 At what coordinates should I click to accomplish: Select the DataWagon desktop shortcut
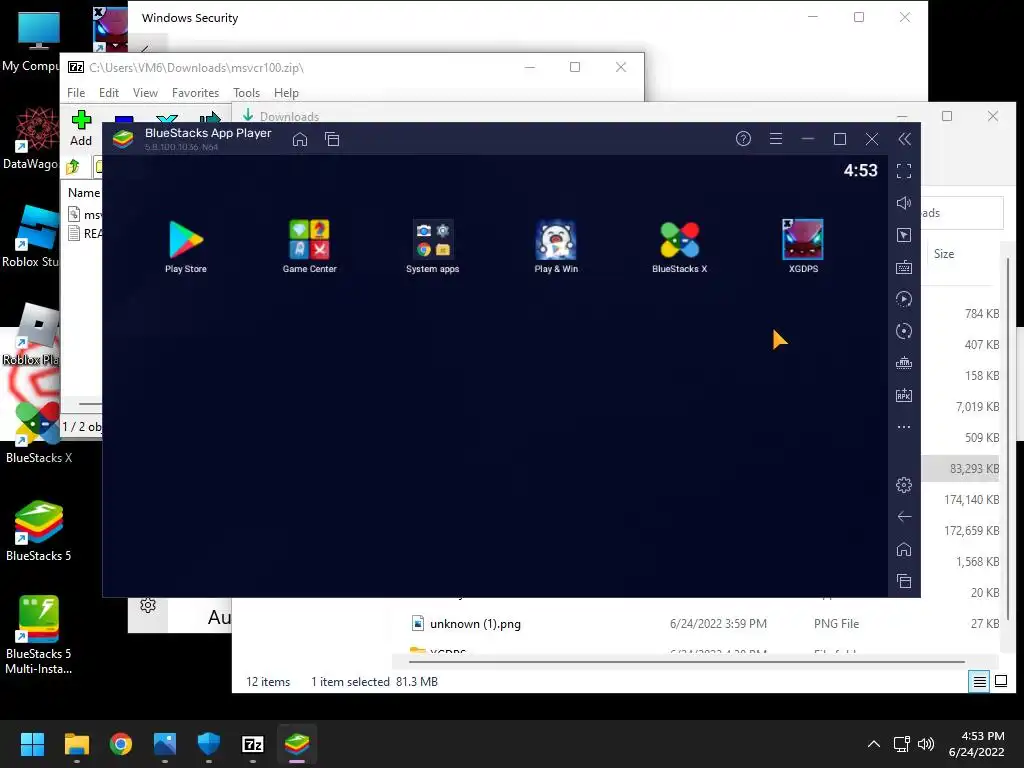click(31, 138)
